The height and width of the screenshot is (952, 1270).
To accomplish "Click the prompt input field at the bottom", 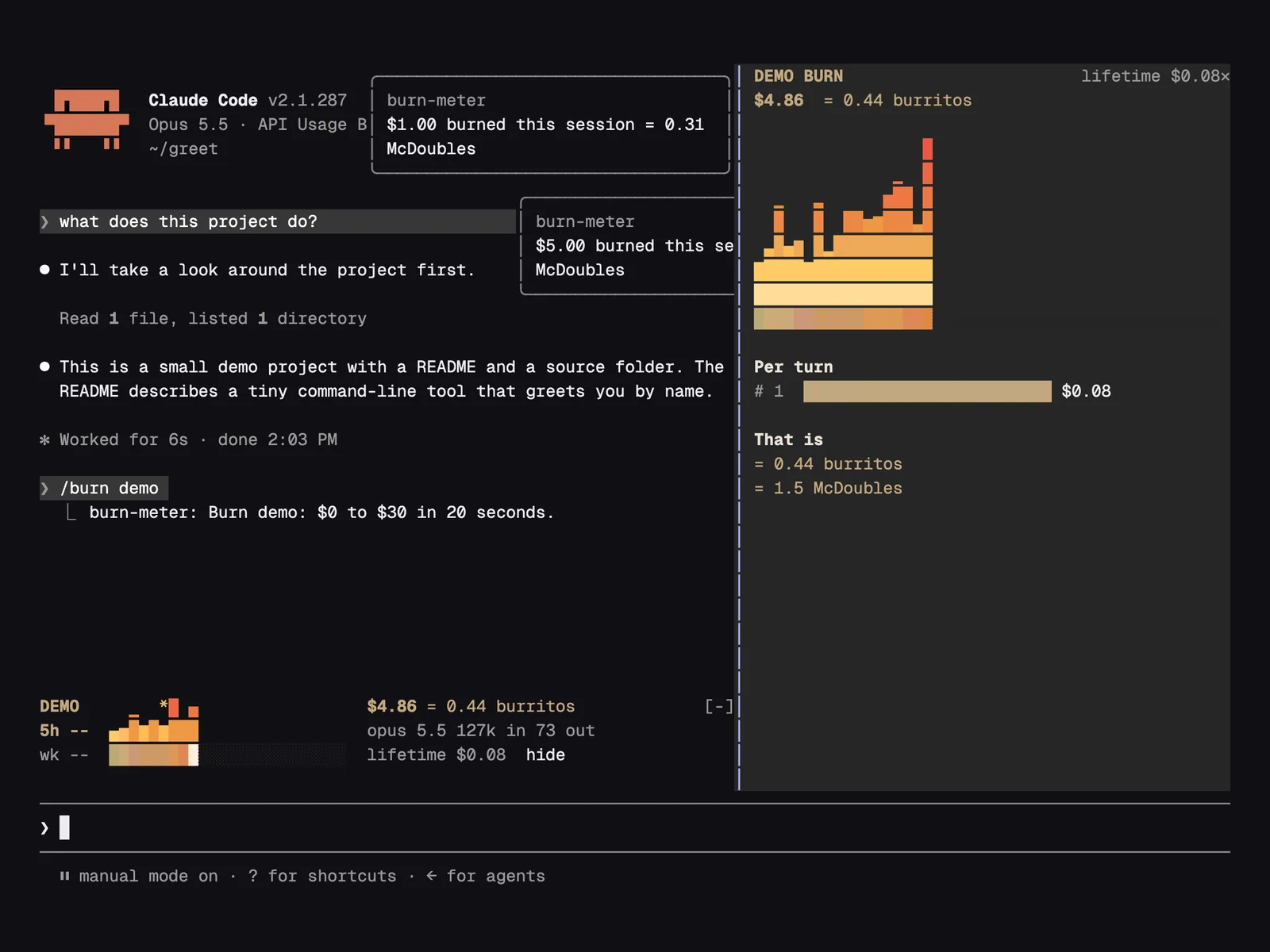I will (635, 827).
